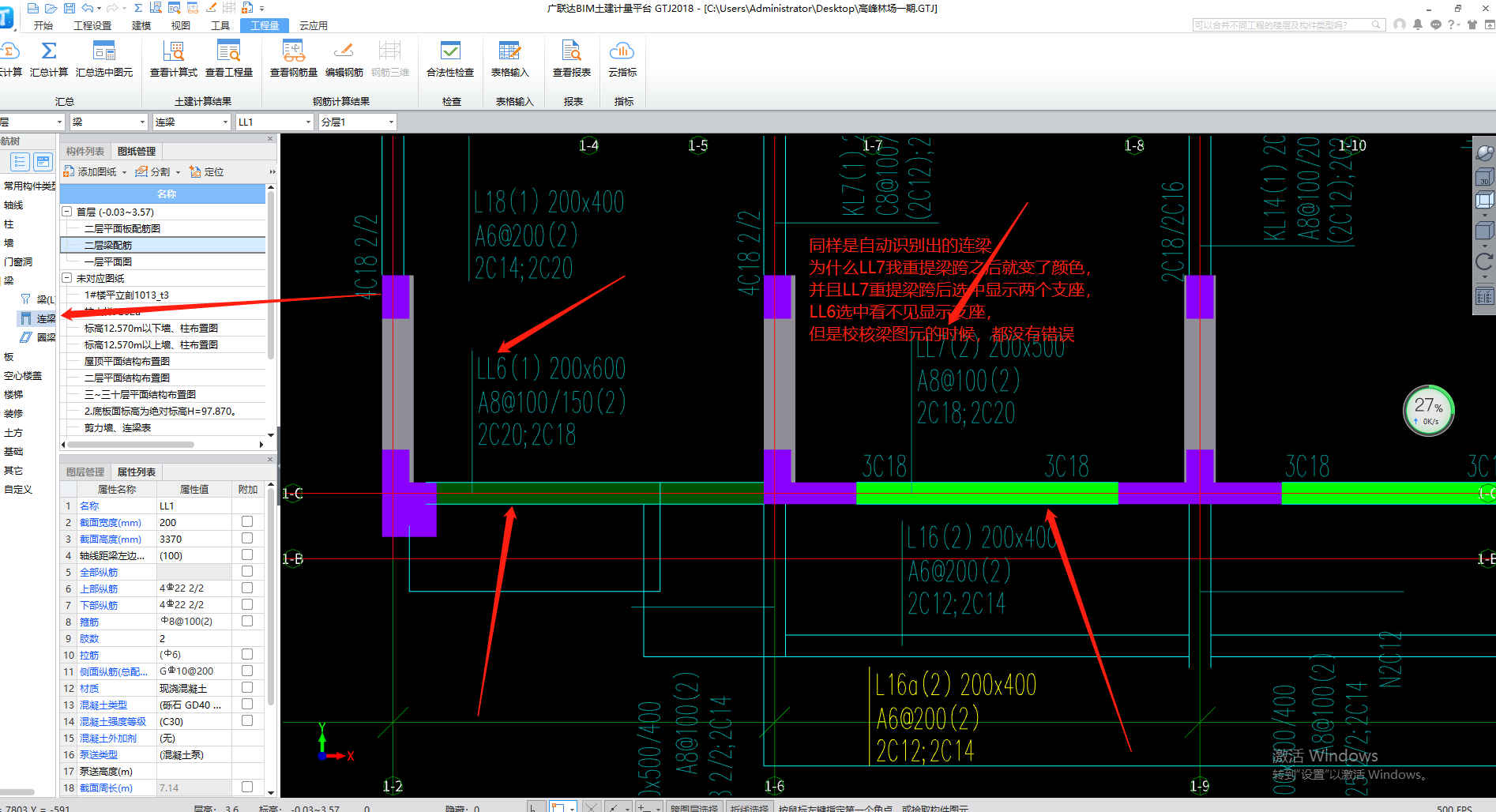The image size is (1496, 812).
Task: Switch to the 构件列表 tab
Action: click(x=85, y=151)
